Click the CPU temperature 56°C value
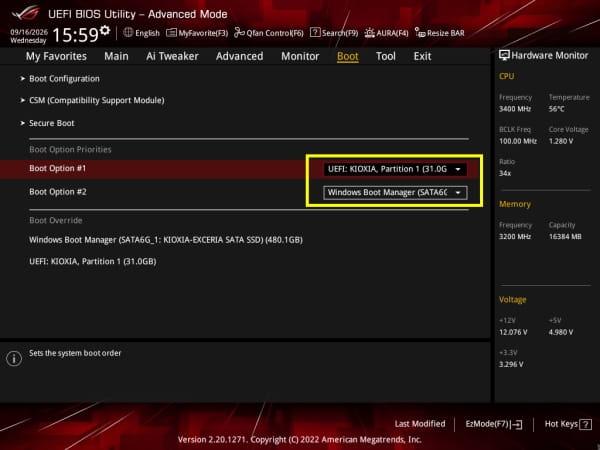The width and height of the screenshot is (600, 450). [x=556, y=109]
